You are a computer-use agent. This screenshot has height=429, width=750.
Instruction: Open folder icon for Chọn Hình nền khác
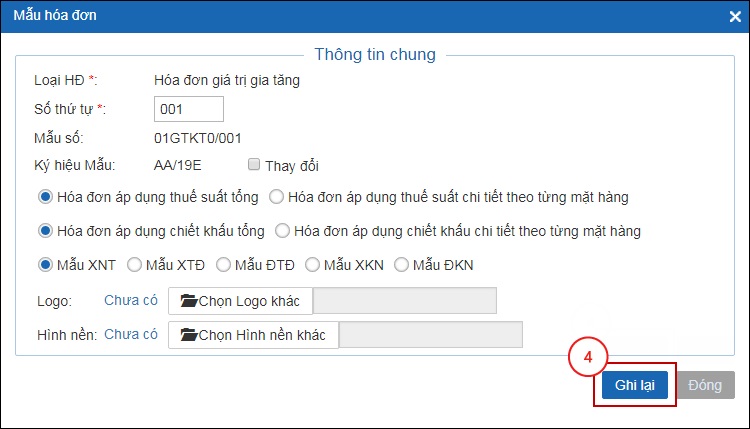189,335
